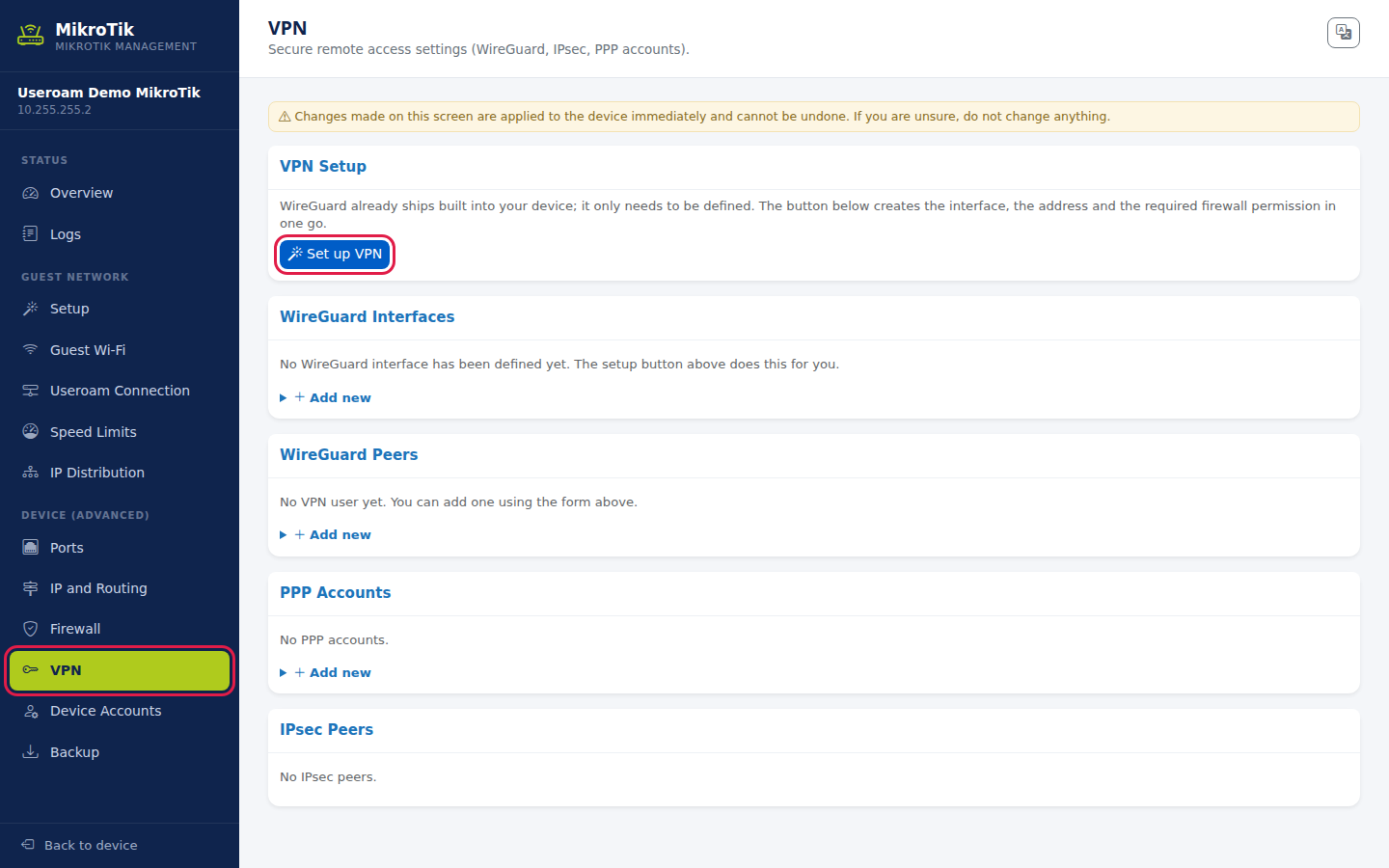1389x868 pixels.
Task: Click the Useroam Connection icon
Action: (x=31, y=391)
